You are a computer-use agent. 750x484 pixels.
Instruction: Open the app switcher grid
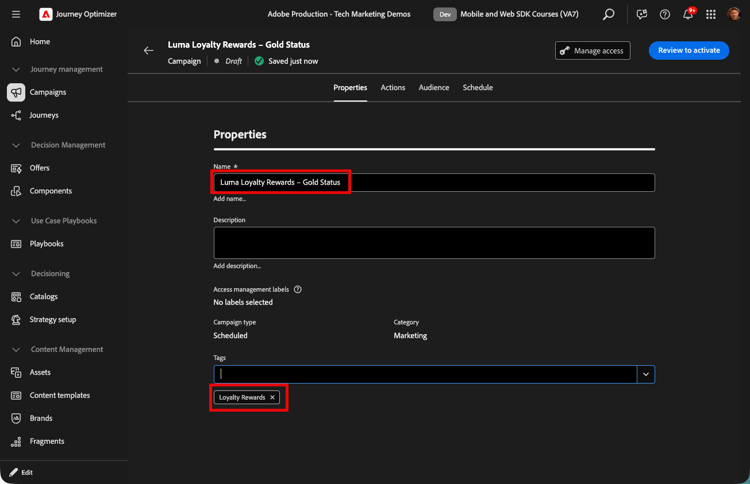click(x=711, y=14)
